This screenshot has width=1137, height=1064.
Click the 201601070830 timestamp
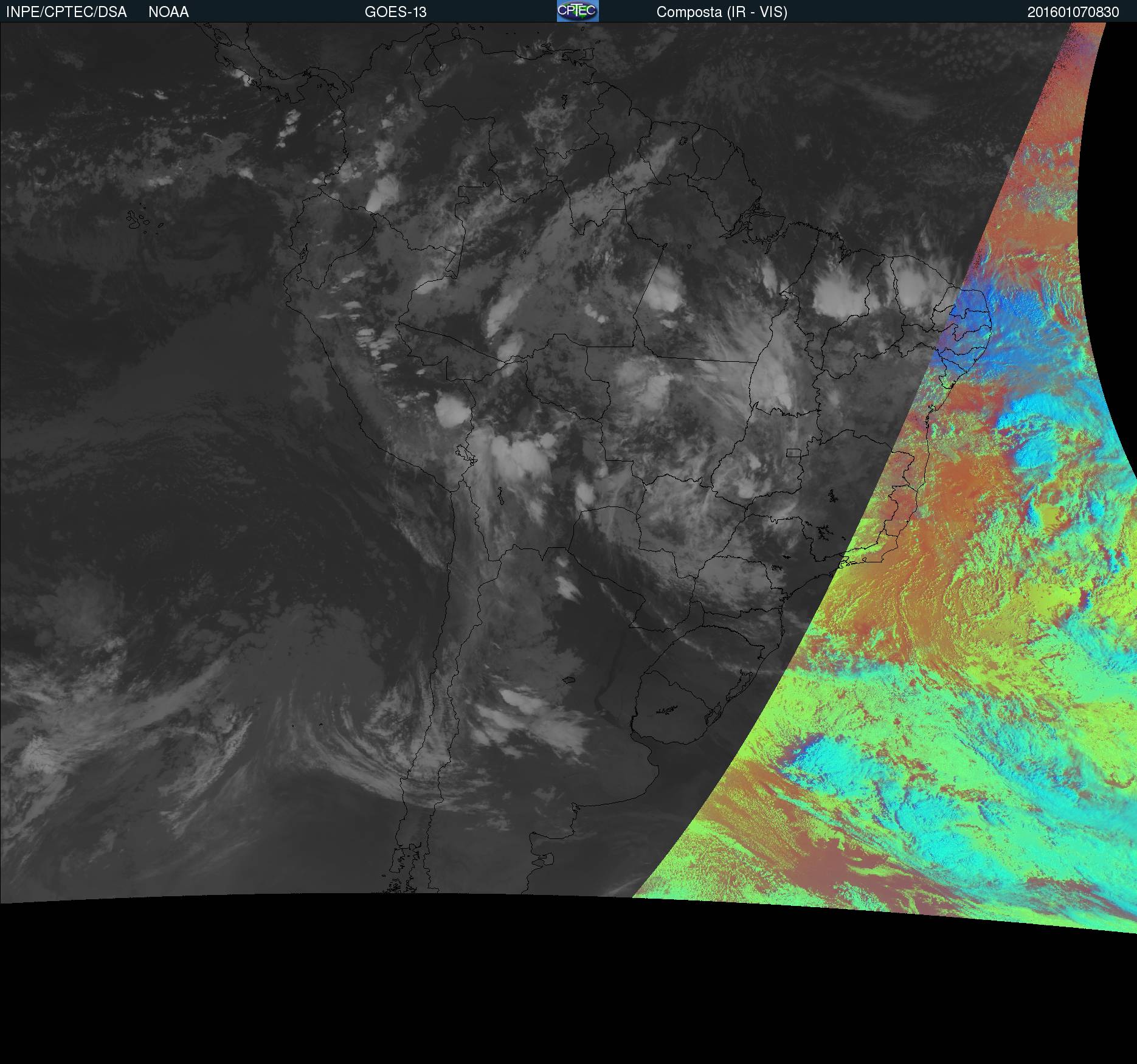(x=1073, y=12)
